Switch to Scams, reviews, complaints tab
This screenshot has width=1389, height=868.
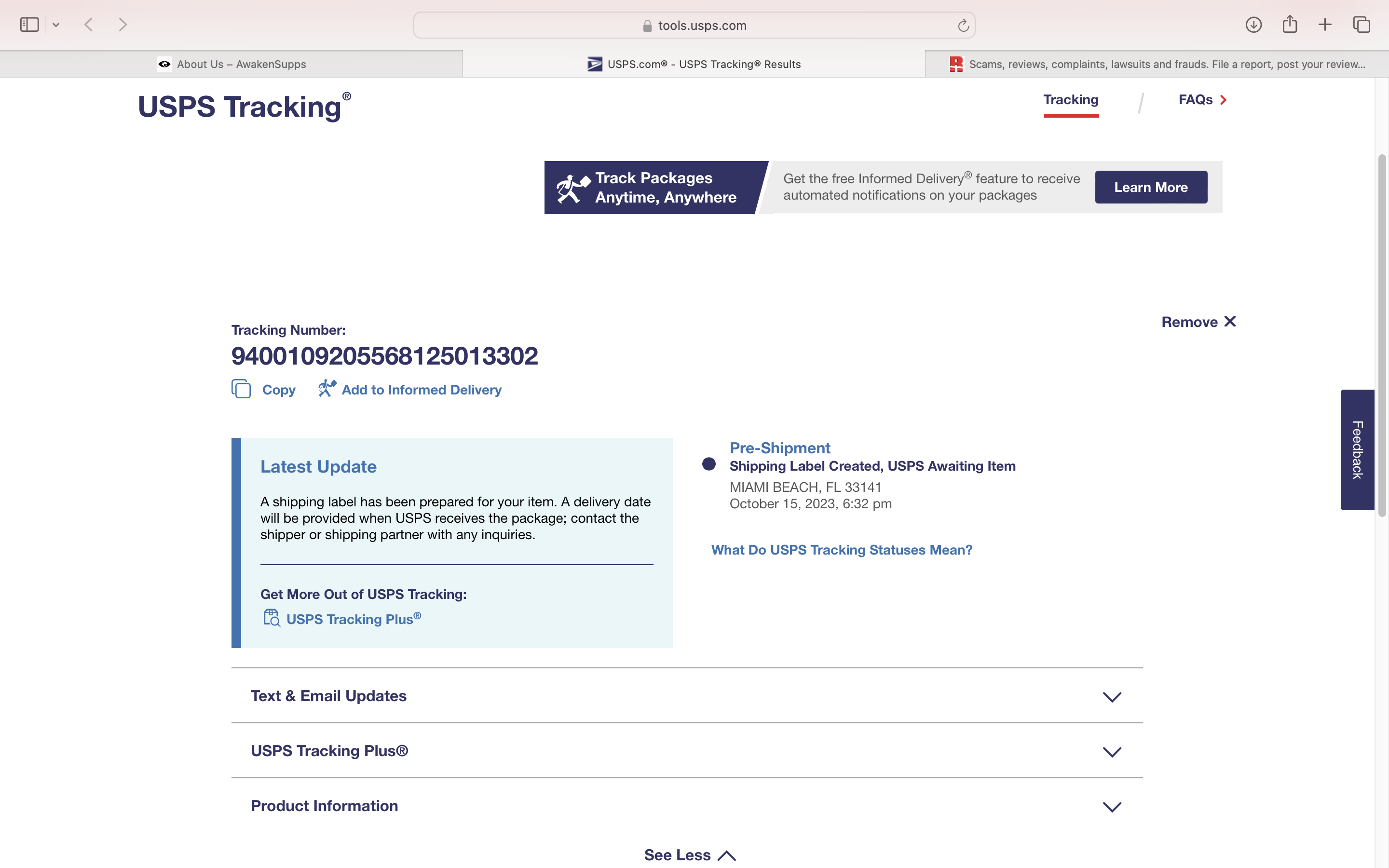point(1157,64)
